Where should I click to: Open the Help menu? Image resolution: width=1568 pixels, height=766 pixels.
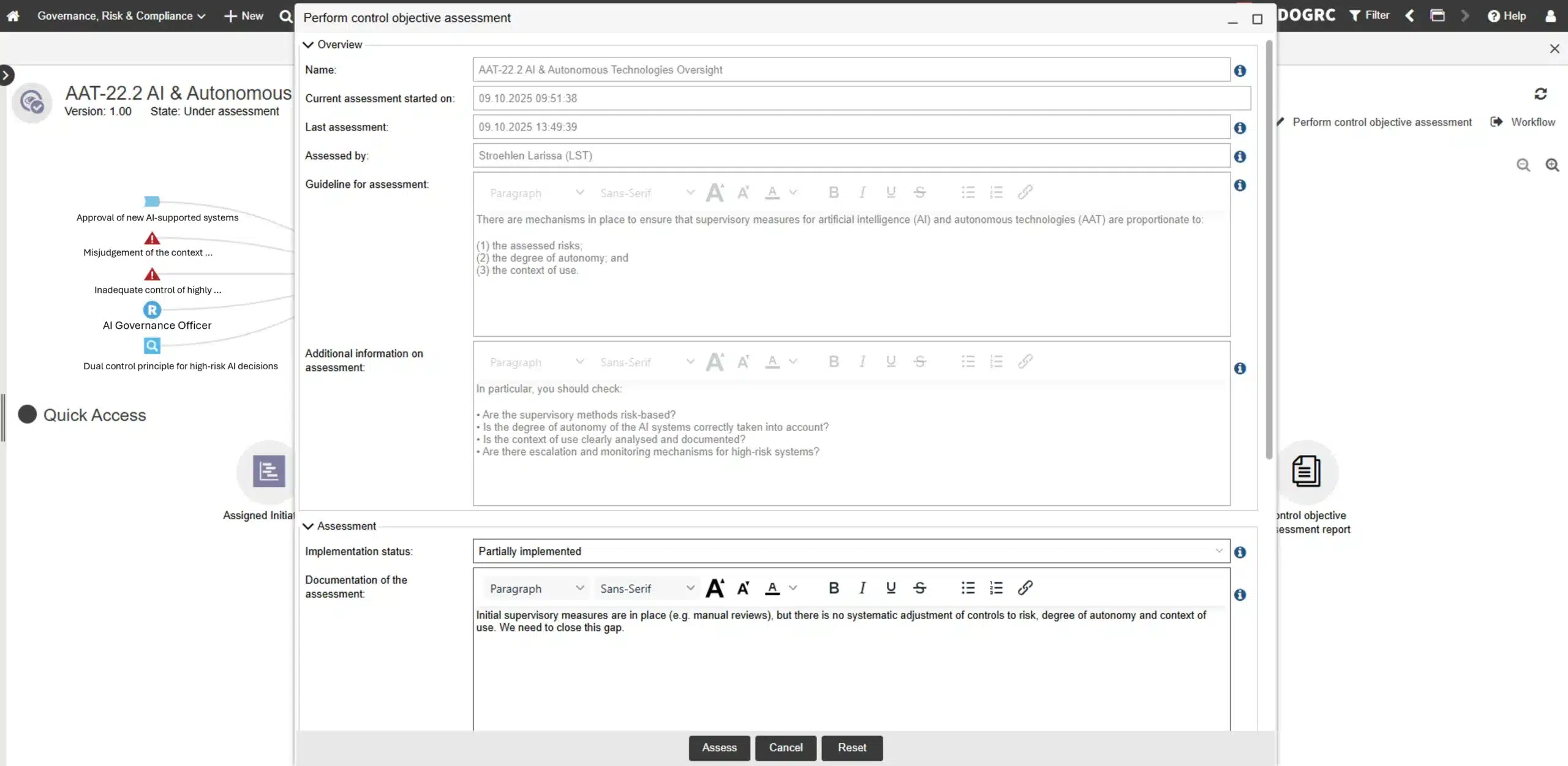[x=1507, y=16]
